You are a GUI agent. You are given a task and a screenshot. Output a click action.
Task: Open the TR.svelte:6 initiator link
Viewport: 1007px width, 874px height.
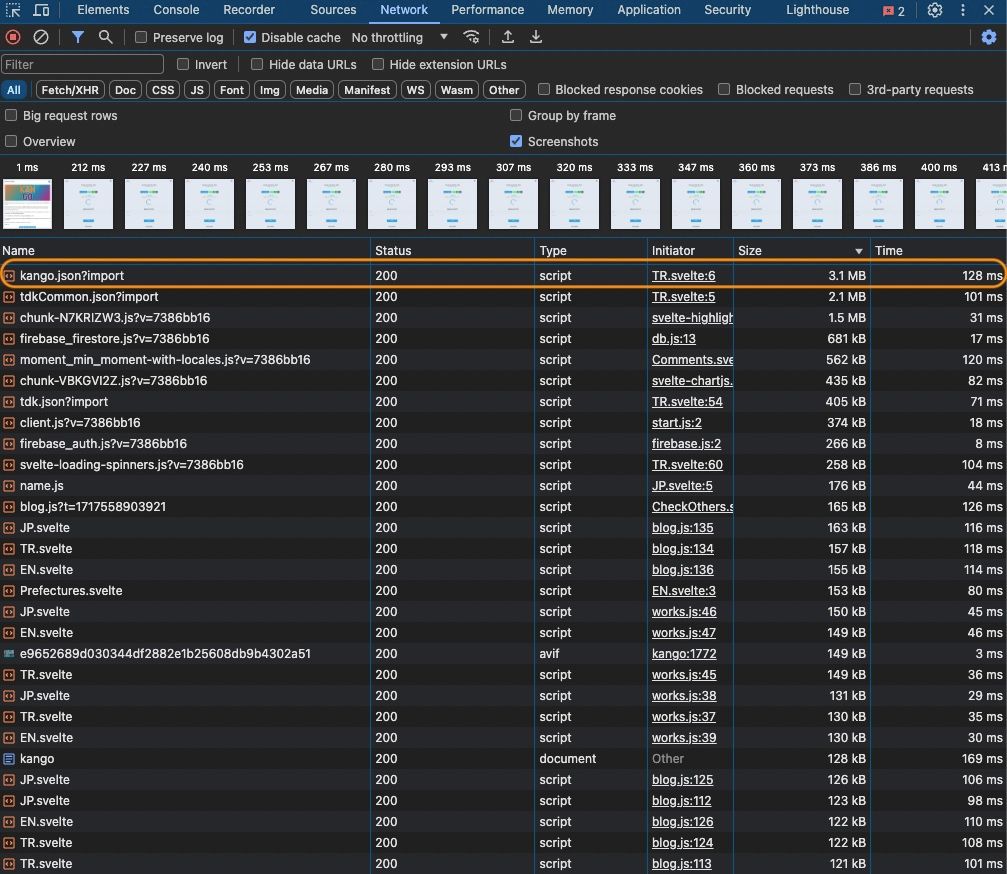tap(684, 276)
